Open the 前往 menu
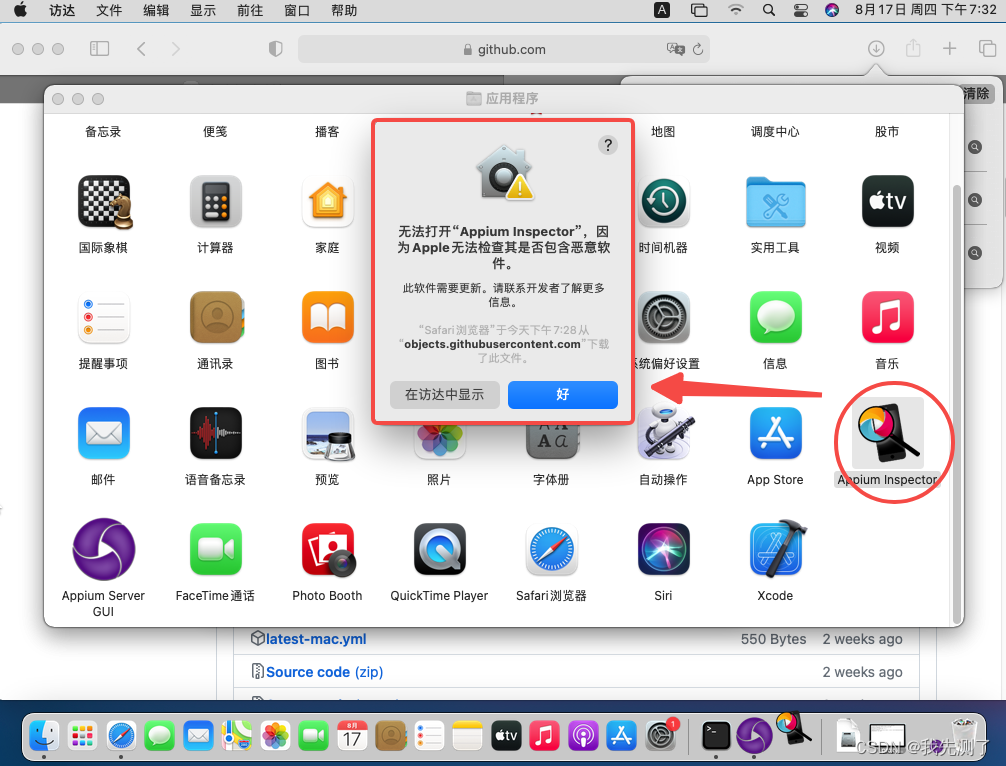Screen dimensions: 1006x766 [250, 11]
